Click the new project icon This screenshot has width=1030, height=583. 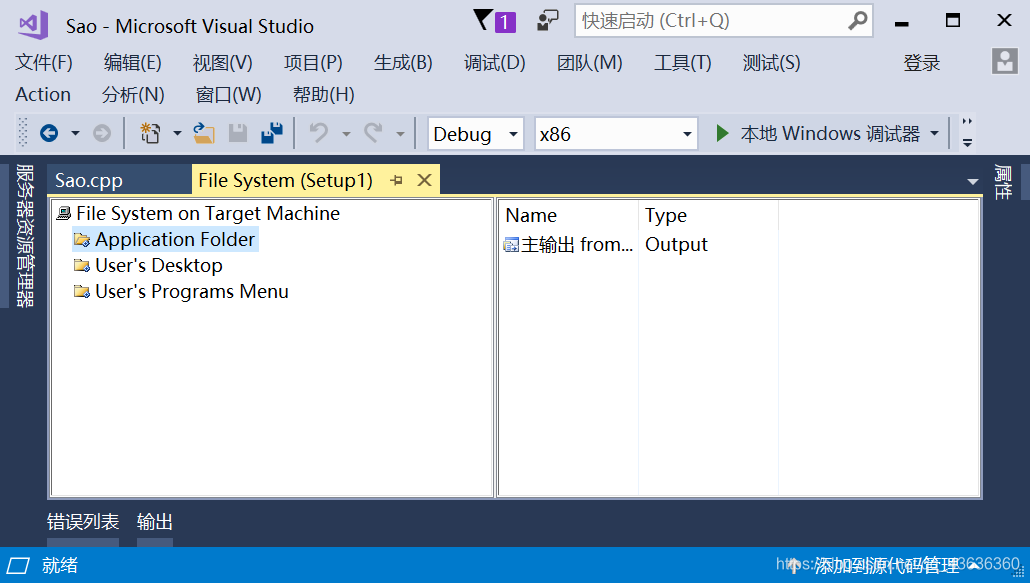coord(150,133)
